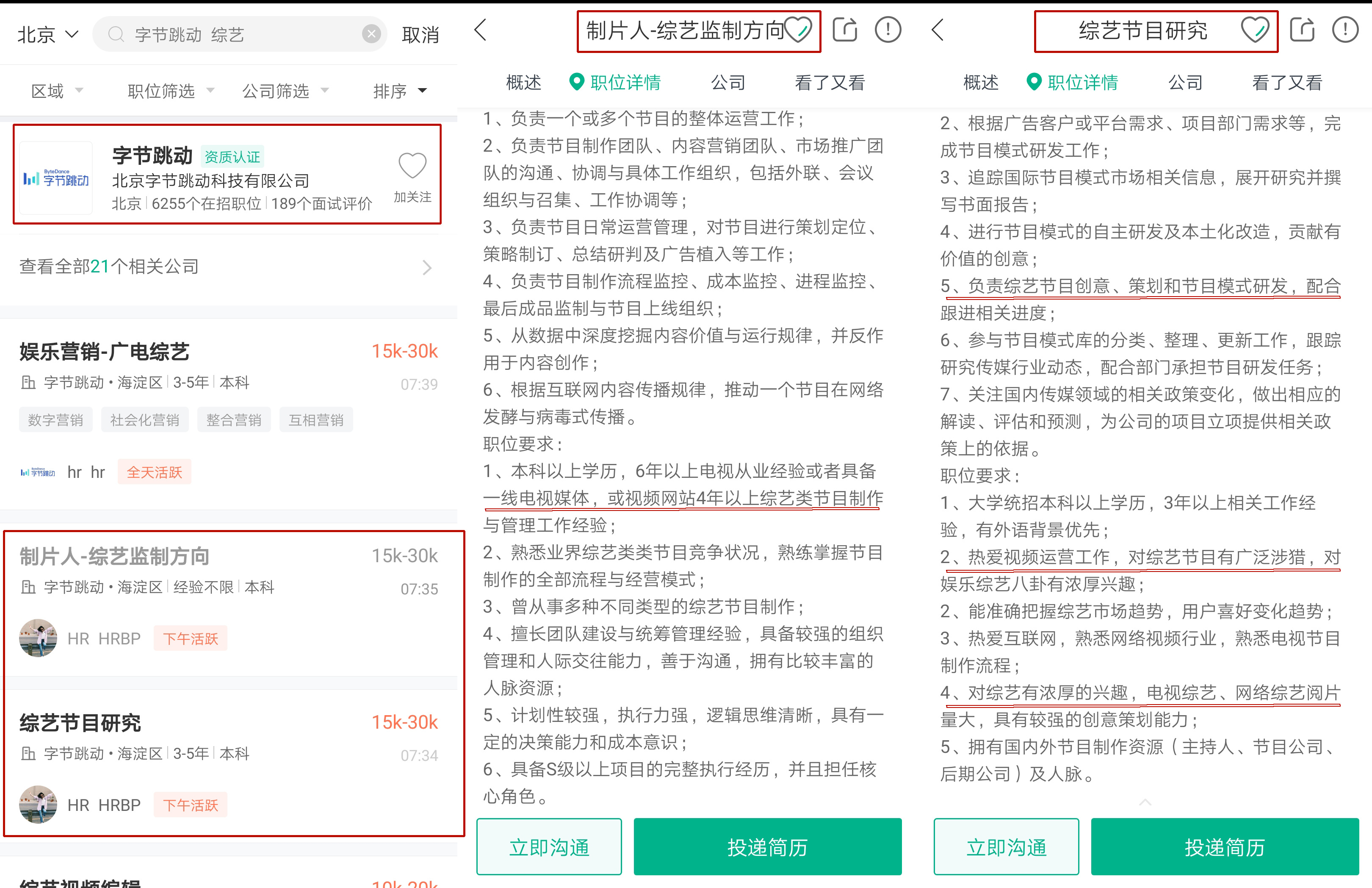
Task: Follow 字节跳动 with the 加关注 heart
Action: (x=412, y=178)
